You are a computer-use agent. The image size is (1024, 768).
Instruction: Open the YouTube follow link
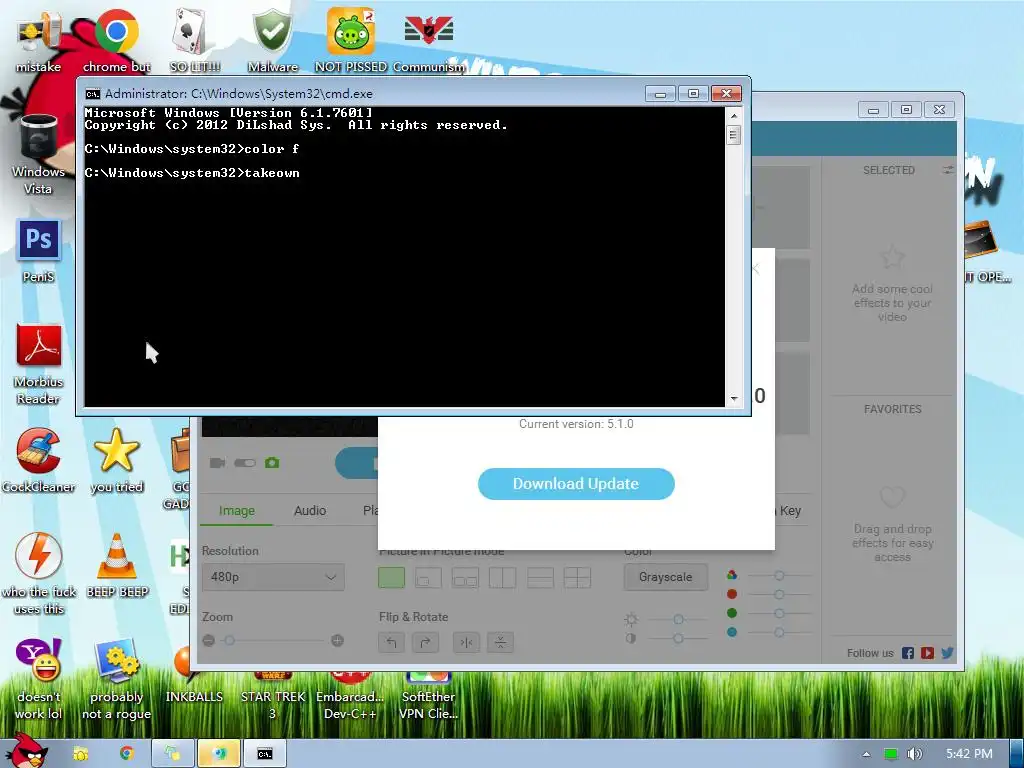[x=927, y=653]
